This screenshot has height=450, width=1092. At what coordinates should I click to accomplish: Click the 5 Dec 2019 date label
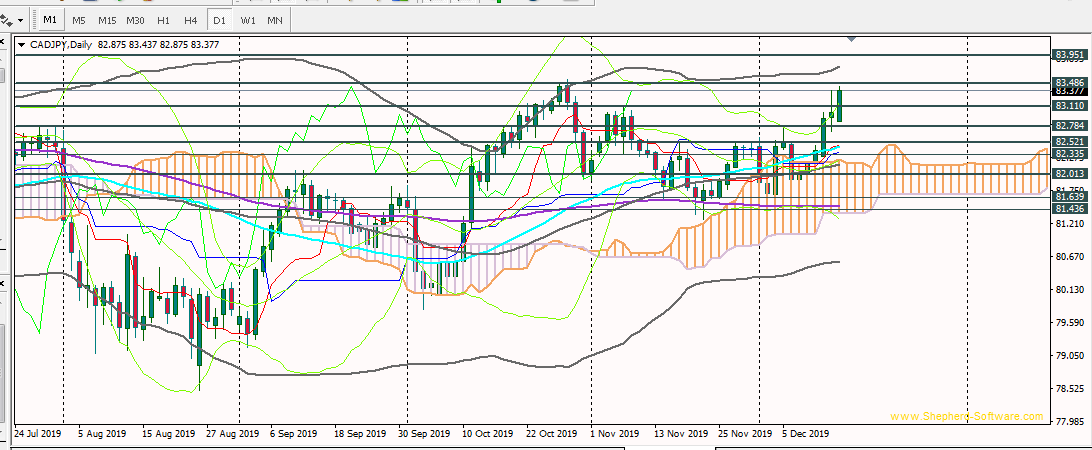pyautogui.click(x=805, y=434)
